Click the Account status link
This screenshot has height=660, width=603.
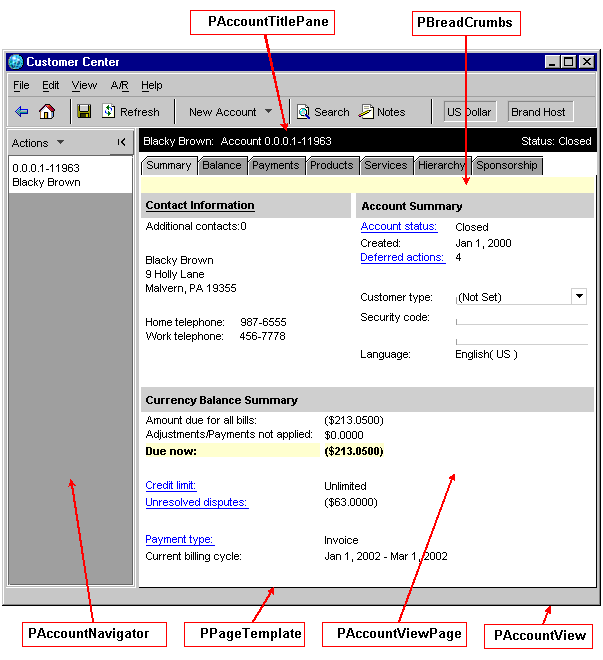pyautogui.click(x=398, y=226)
